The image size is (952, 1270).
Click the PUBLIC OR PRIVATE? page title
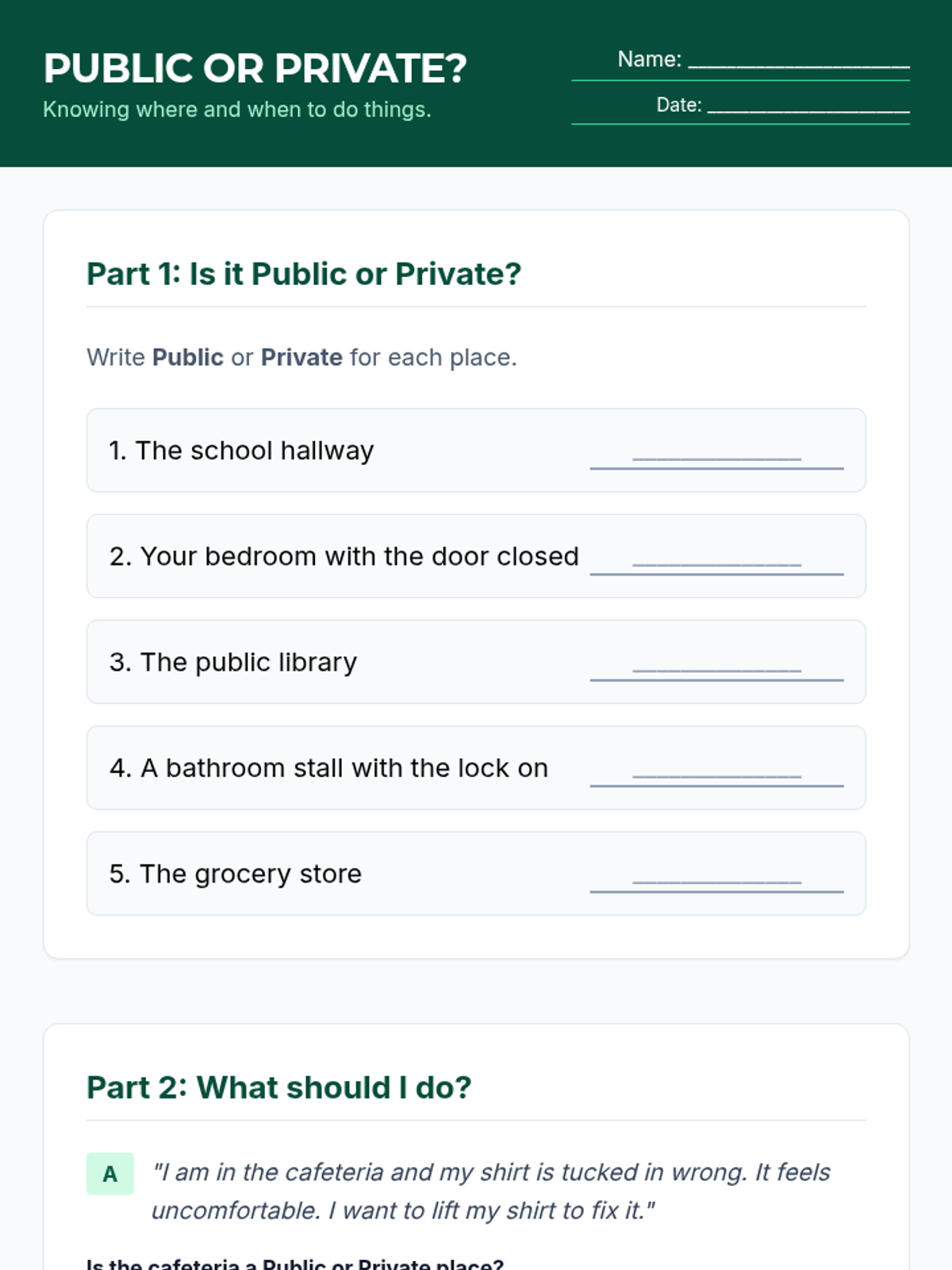point(255,68)
